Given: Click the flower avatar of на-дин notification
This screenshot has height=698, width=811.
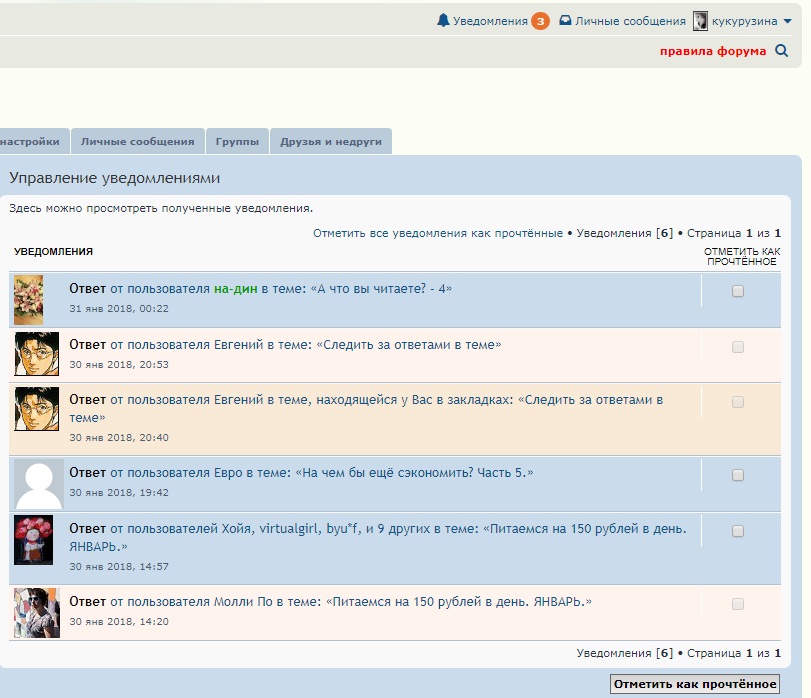Looking at the screenshot, I should point(29,300).
